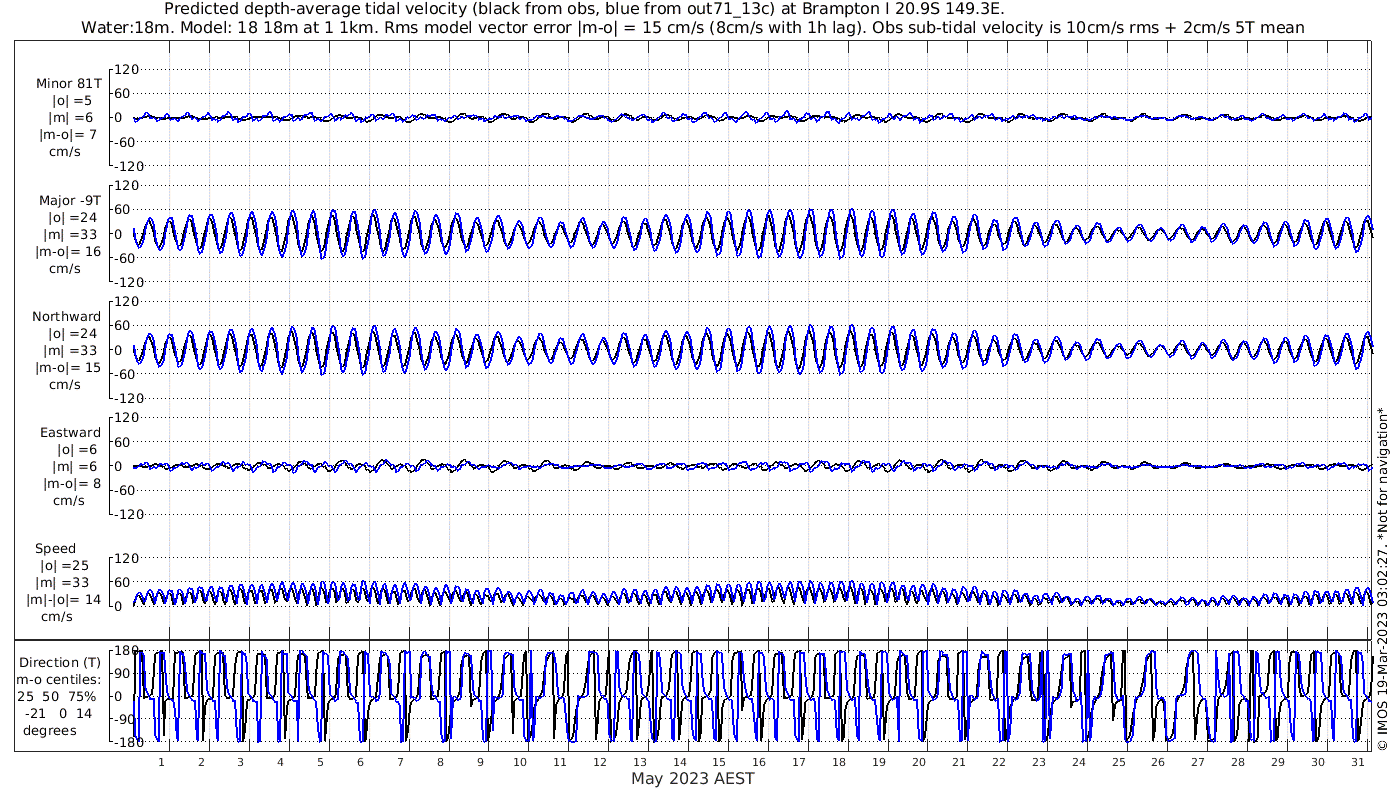Click day 23 on the time axis
Image resolution: width=1400 pixels, height=800 pixels.
pos(1039,761)
